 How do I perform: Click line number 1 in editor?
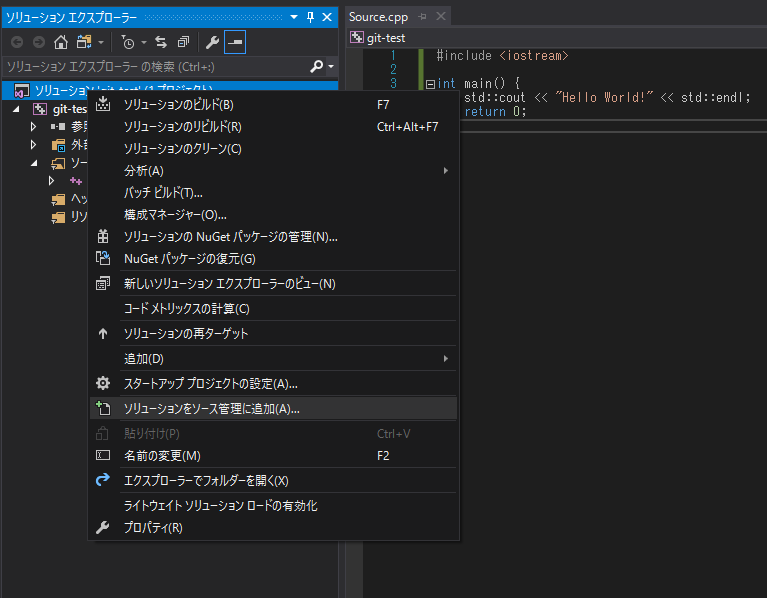click(x=393, y=56)
